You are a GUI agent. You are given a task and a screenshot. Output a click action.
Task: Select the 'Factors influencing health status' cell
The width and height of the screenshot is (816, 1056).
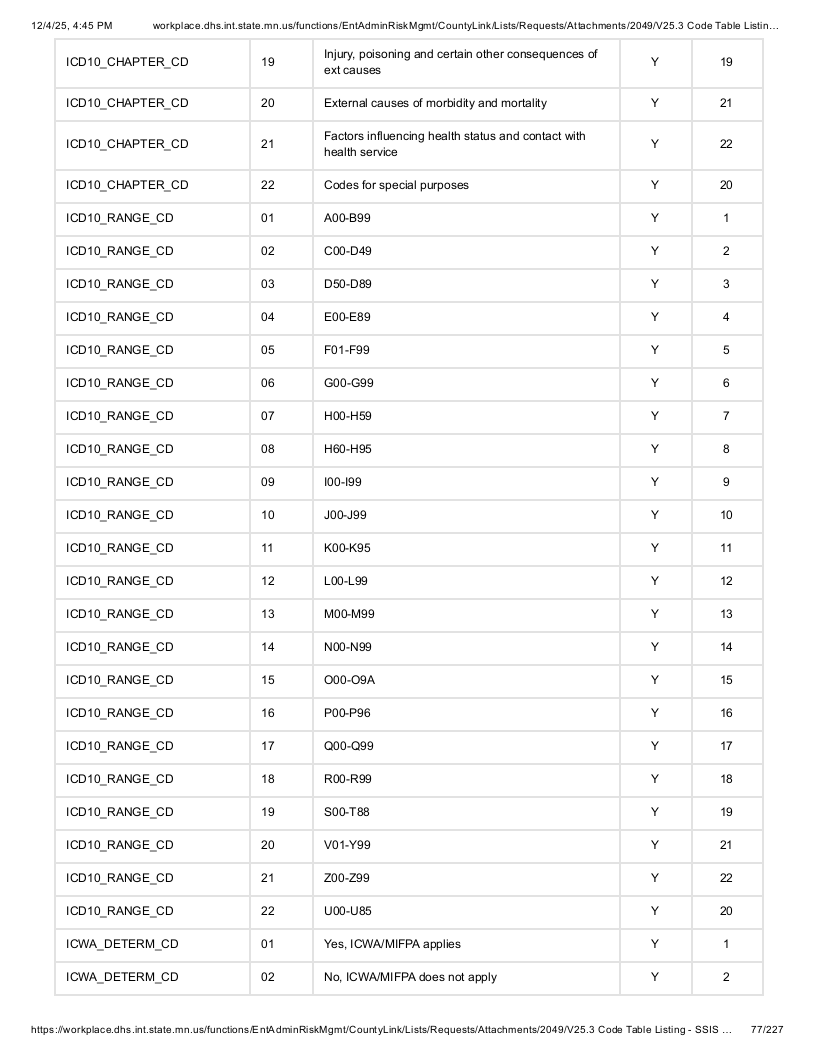pos(466,145)
